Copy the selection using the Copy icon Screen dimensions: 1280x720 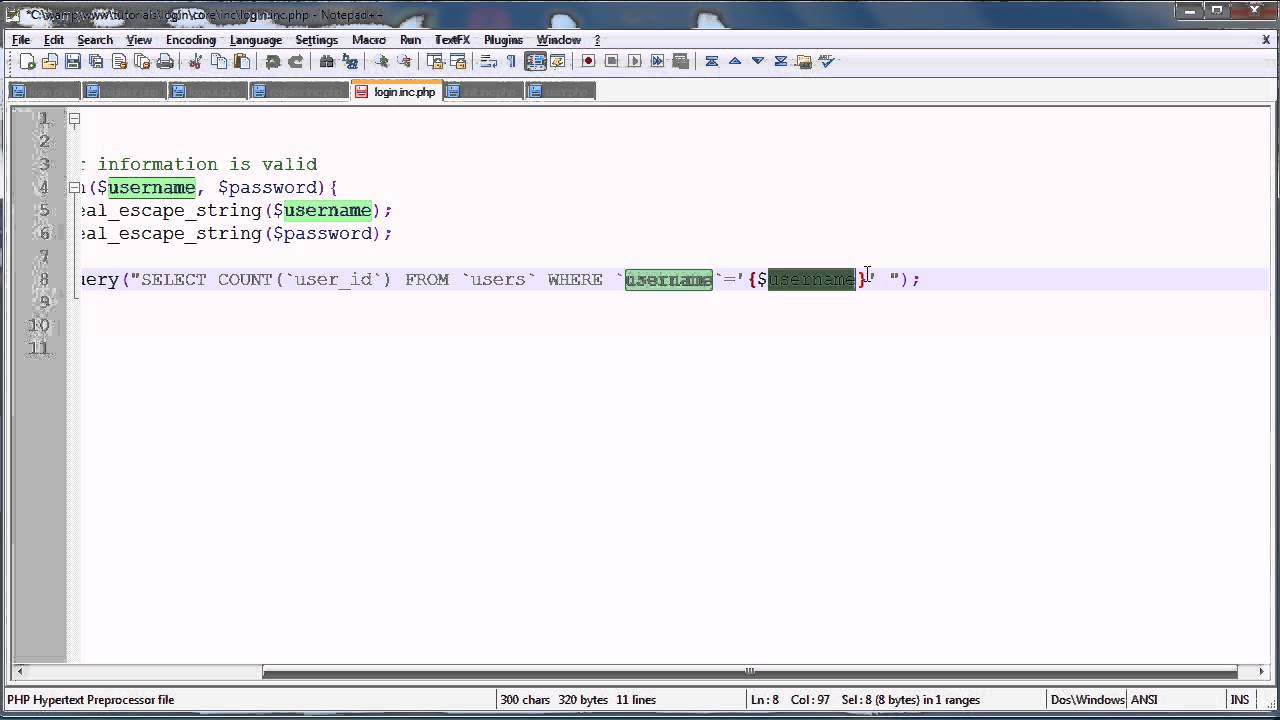[x=219, y=61]
